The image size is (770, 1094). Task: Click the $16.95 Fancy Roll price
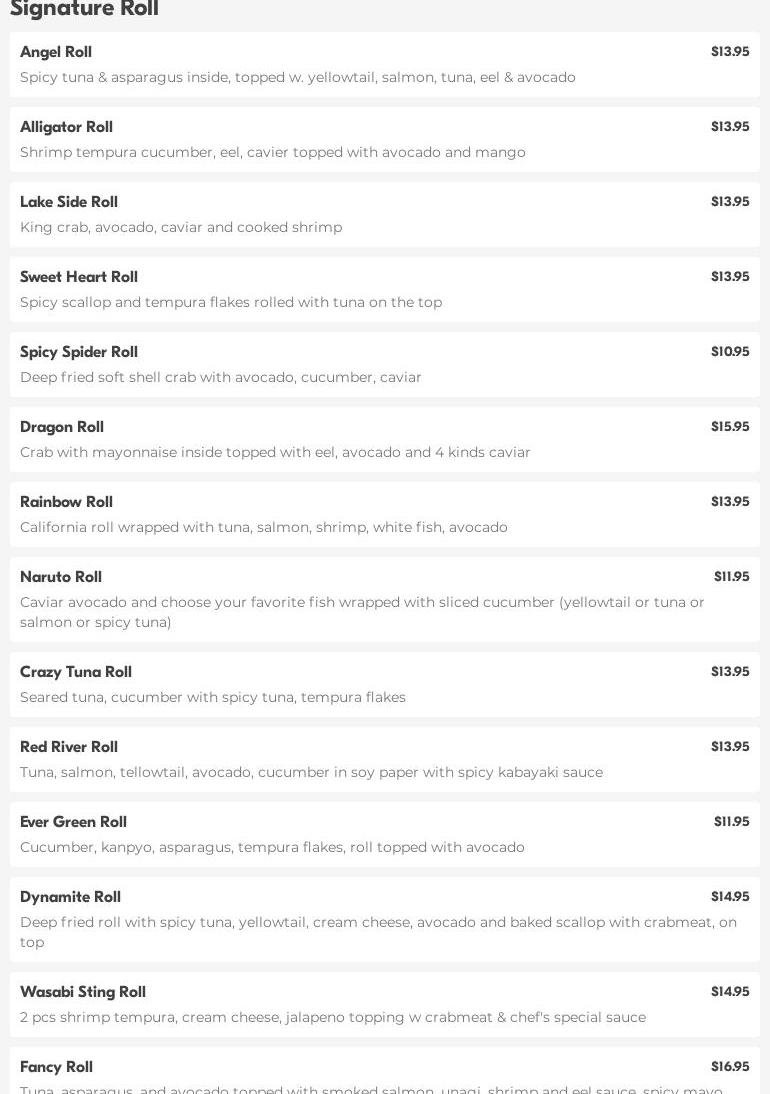(x=729, y=1067)
